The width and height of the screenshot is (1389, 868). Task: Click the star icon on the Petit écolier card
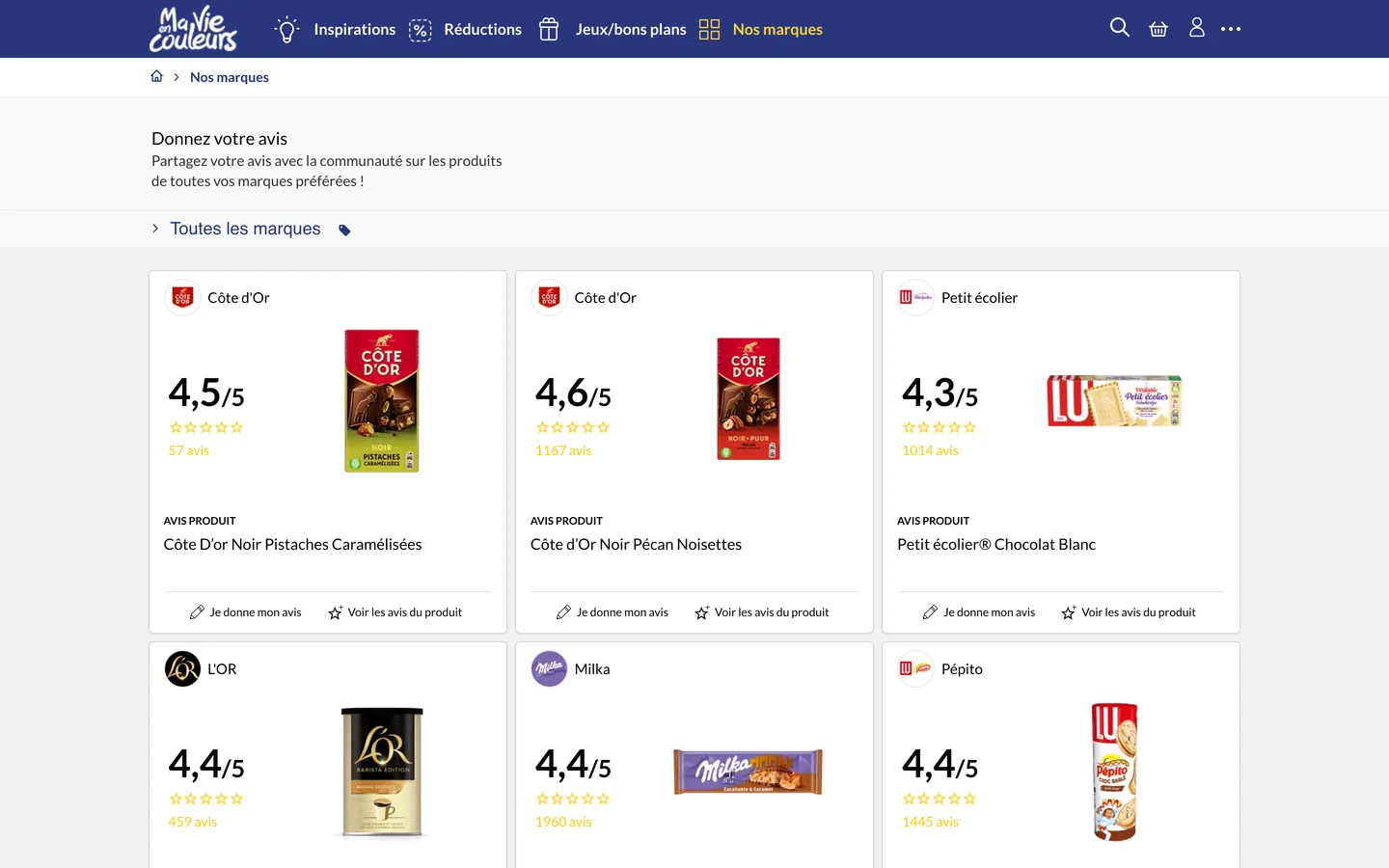coord(1068,612)
